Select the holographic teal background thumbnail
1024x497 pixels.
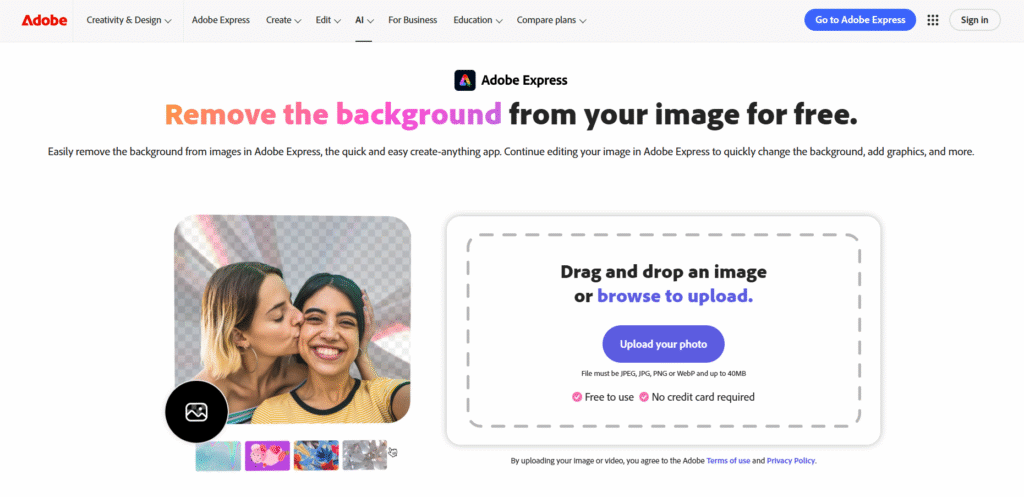218,455
